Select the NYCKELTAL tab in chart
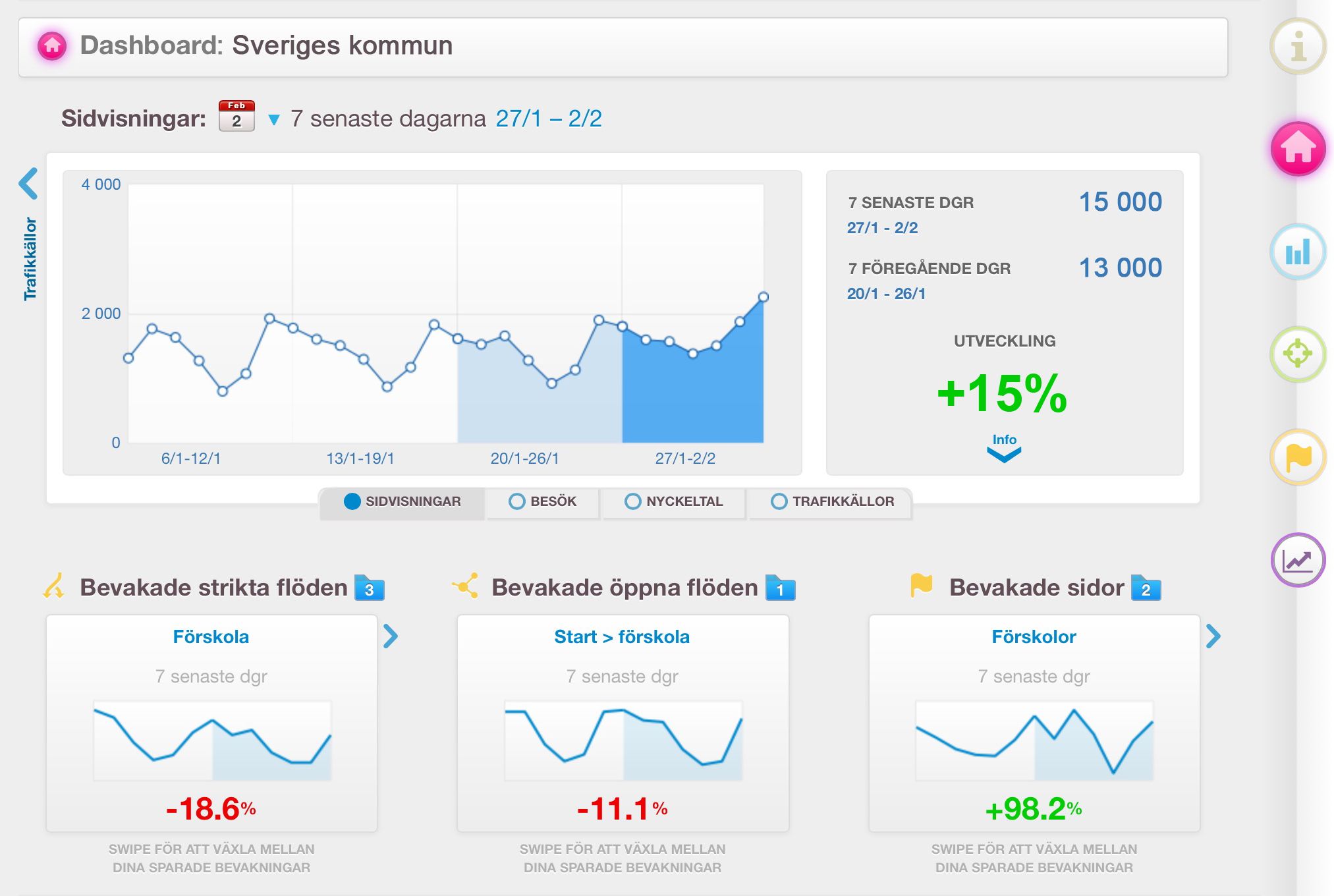 (681, 502)
